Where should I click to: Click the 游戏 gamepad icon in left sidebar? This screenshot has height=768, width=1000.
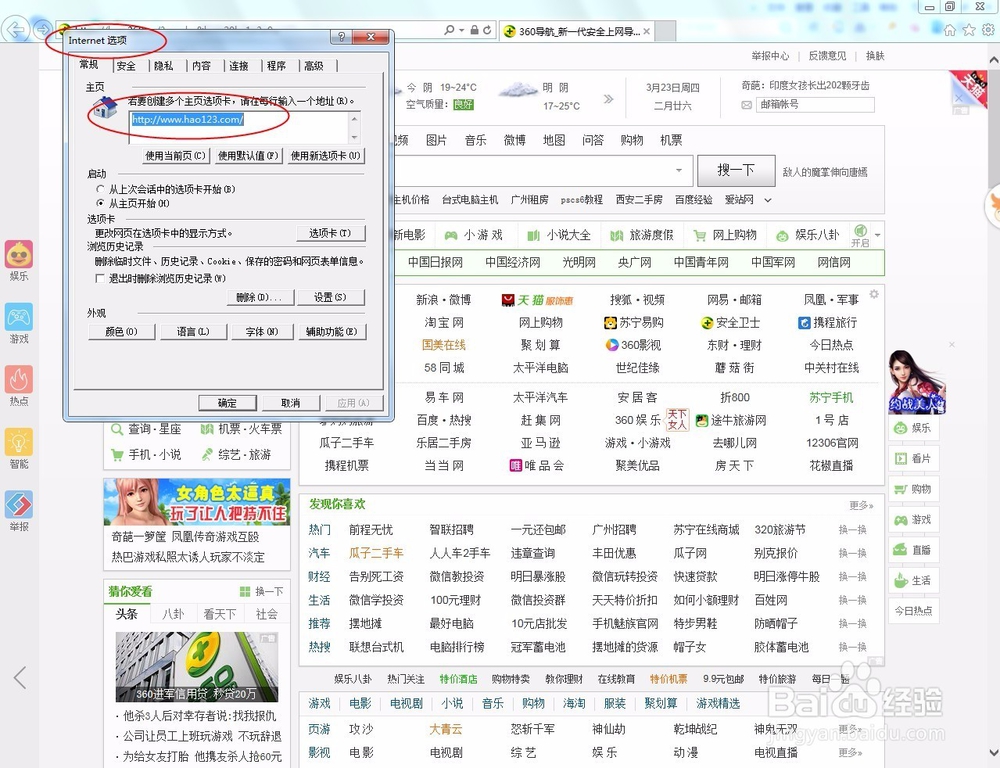tap(19, 317)
